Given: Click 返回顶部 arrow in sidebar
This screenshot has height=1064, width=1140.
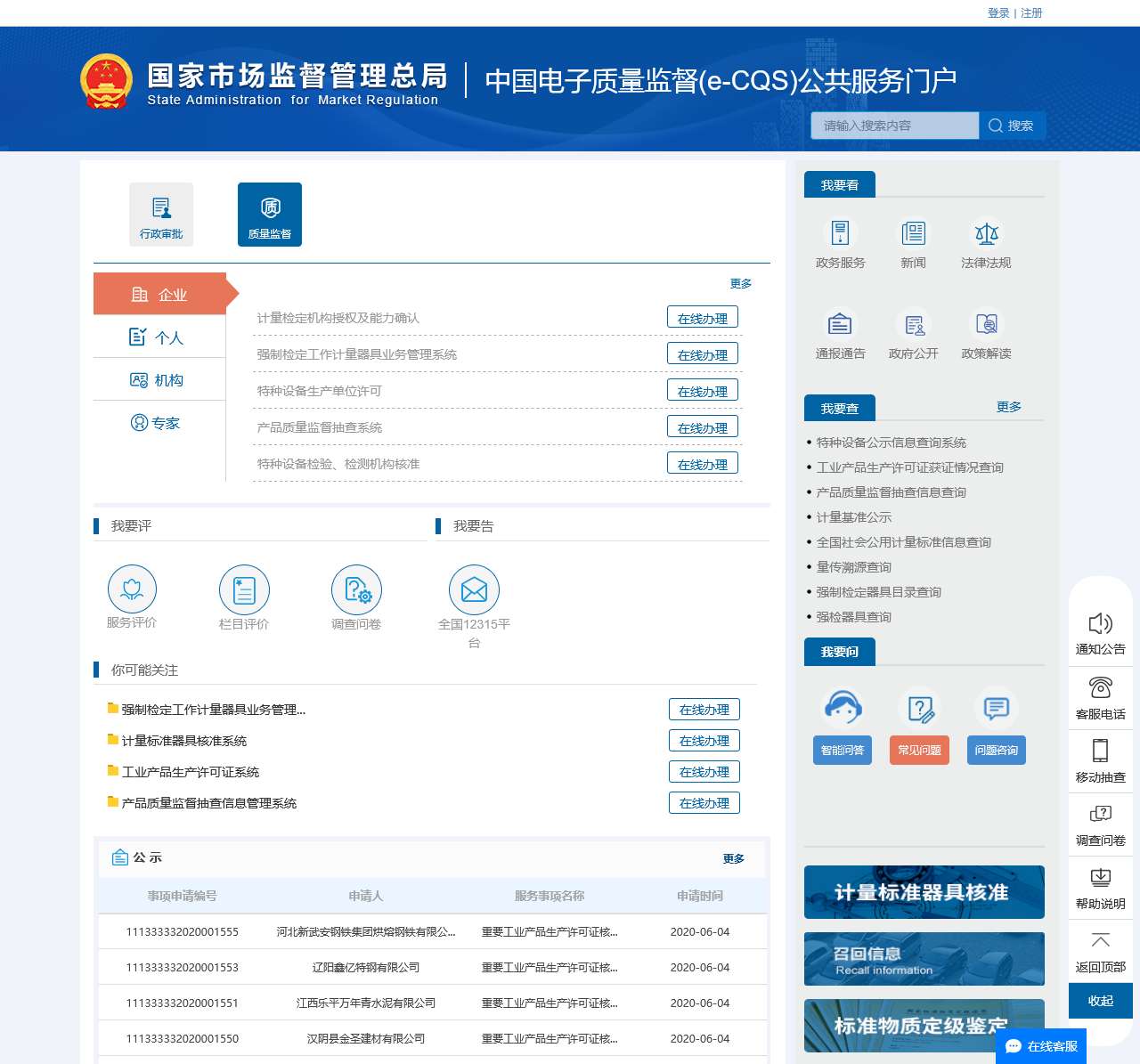Looking at the screenshot, I should point(1101,951).
